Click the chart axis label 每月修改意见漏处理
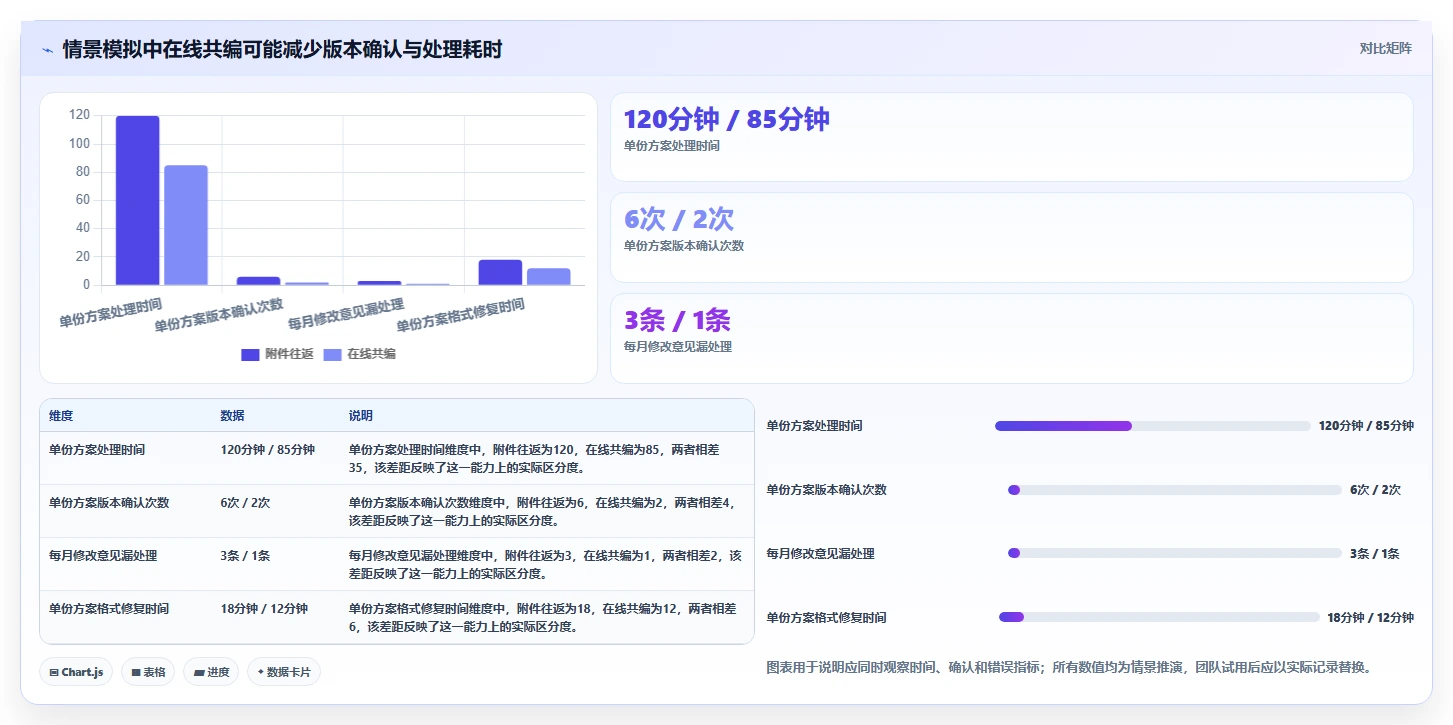The image size is (1453, 725). [x=346, y=313]
